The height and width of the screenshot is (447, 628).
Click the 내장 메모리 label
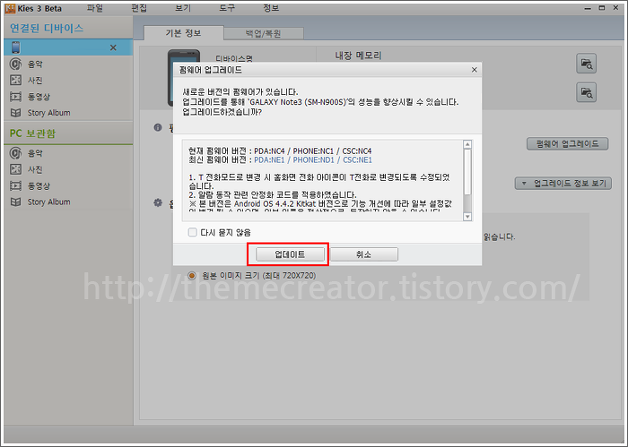(x=358, y=55)
